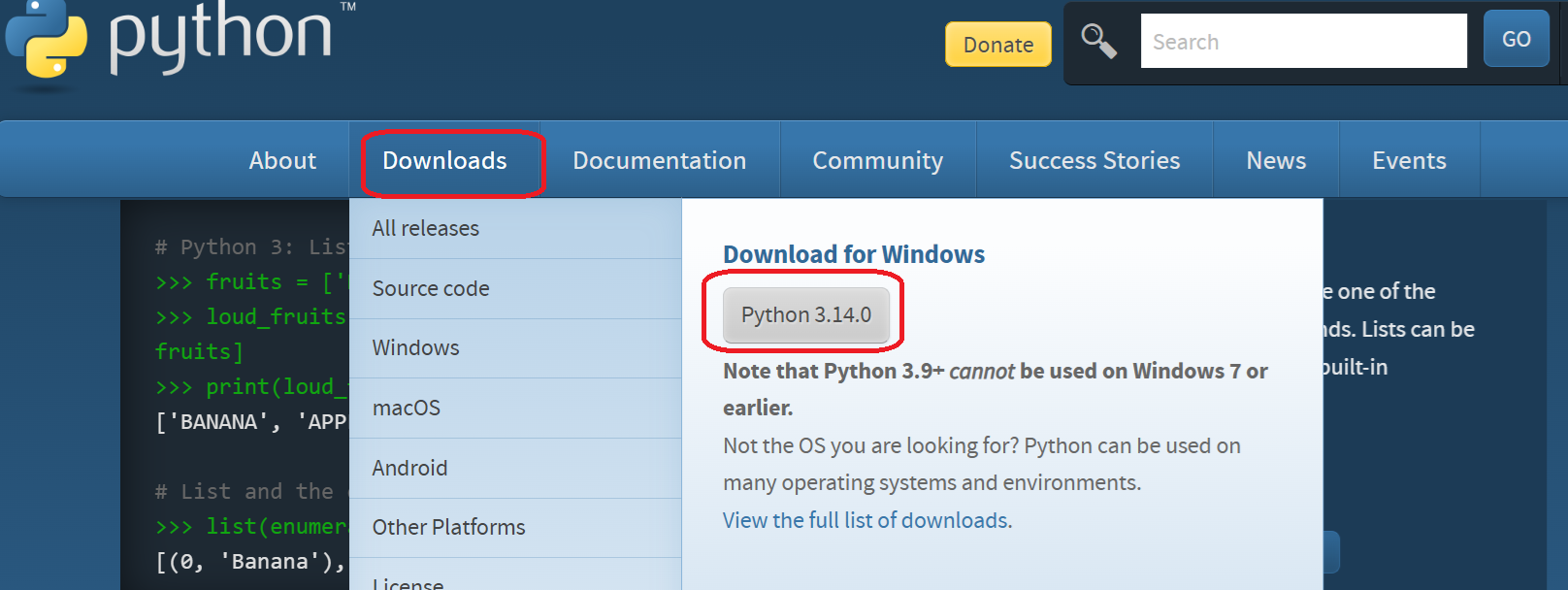Image resolution: width=1568 pixels, height=590 pixels.
Task: Choose Windows in the Downloads dropdown
Action: pyautogui.click(x=415, y=348)
